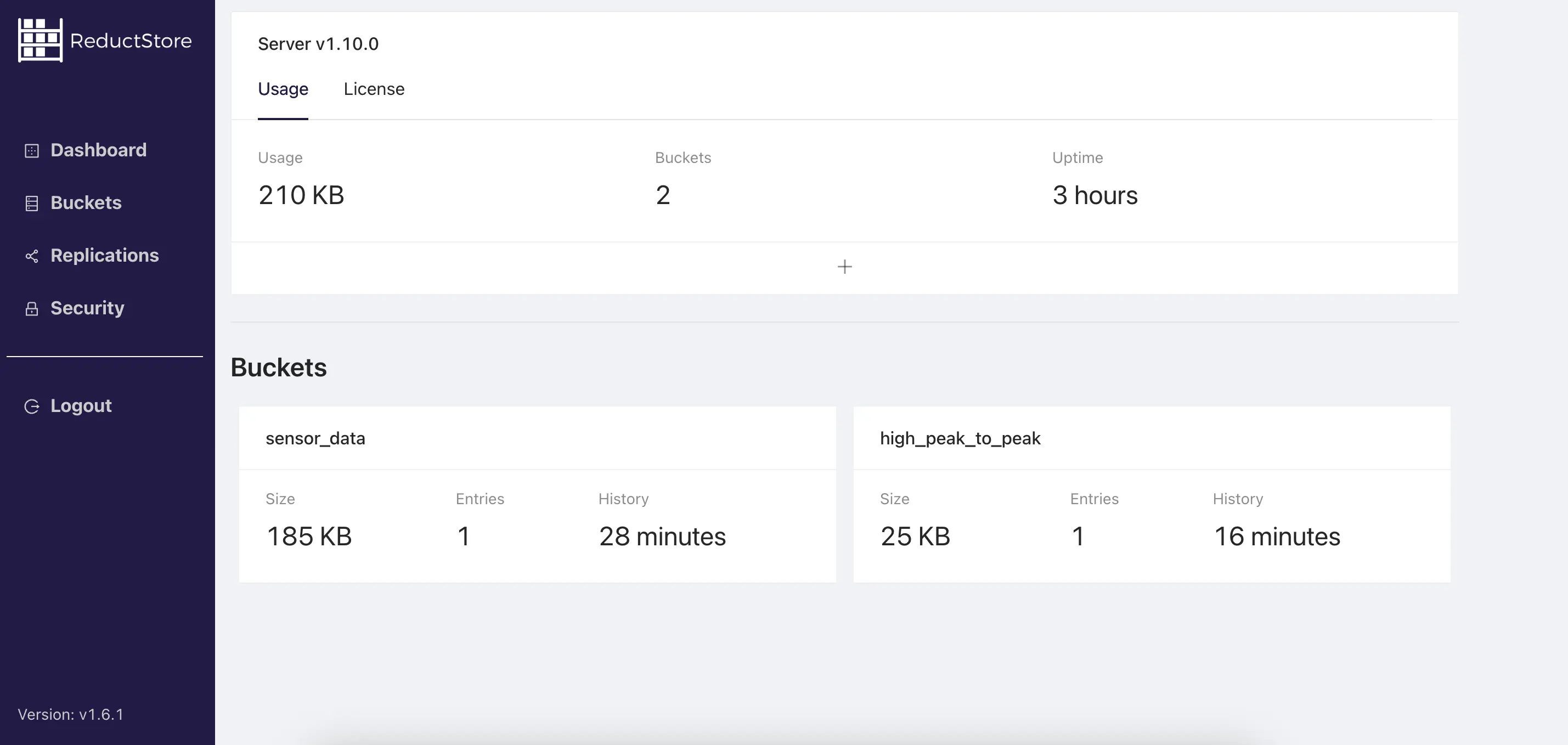This screenshot has width=1568, height=745.
Task: Click the Security sidebar icon
Action: tap(32, 308)
